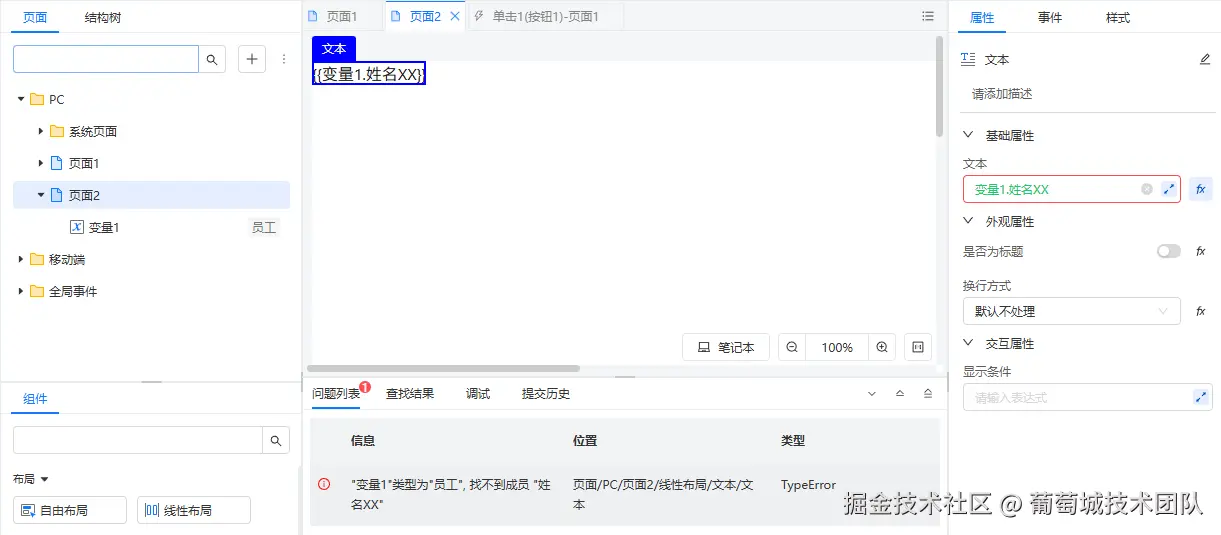Click the TypeError cell in problem list
Image resolution: width=1221 pixels, height=535 pixels.
[808, 484]
